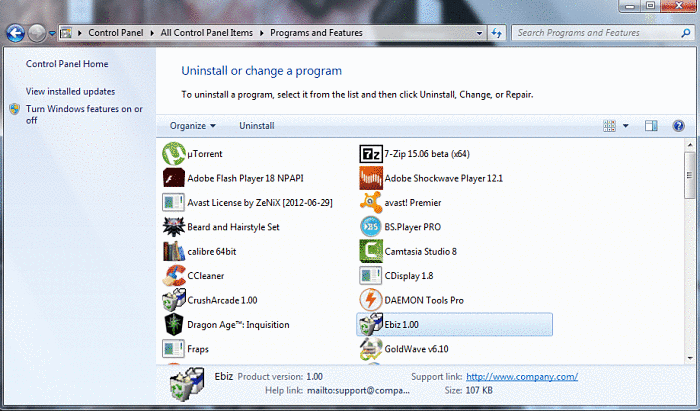
Task: Select the Ebiz 1.00 icon in list
Action: click(x=371, y=324)
